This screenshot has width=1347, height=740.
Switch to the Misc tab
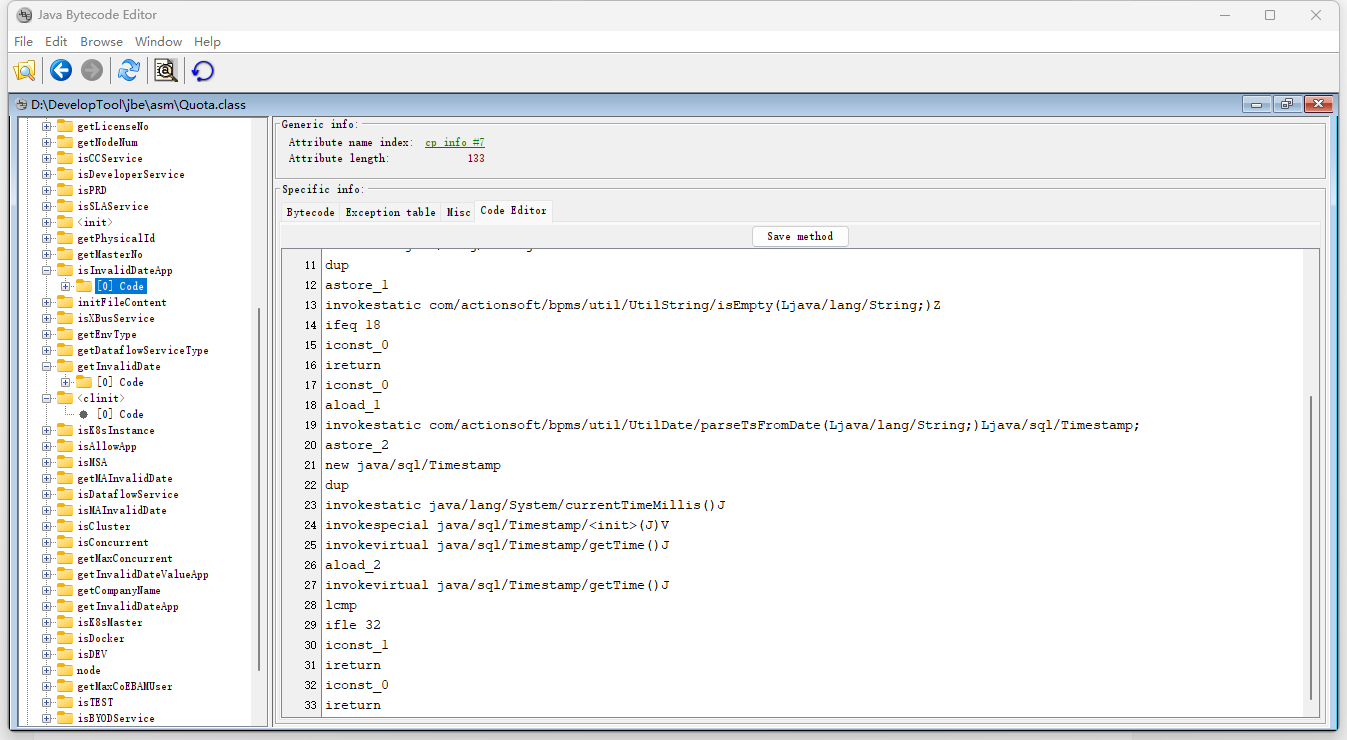(458, 212)
